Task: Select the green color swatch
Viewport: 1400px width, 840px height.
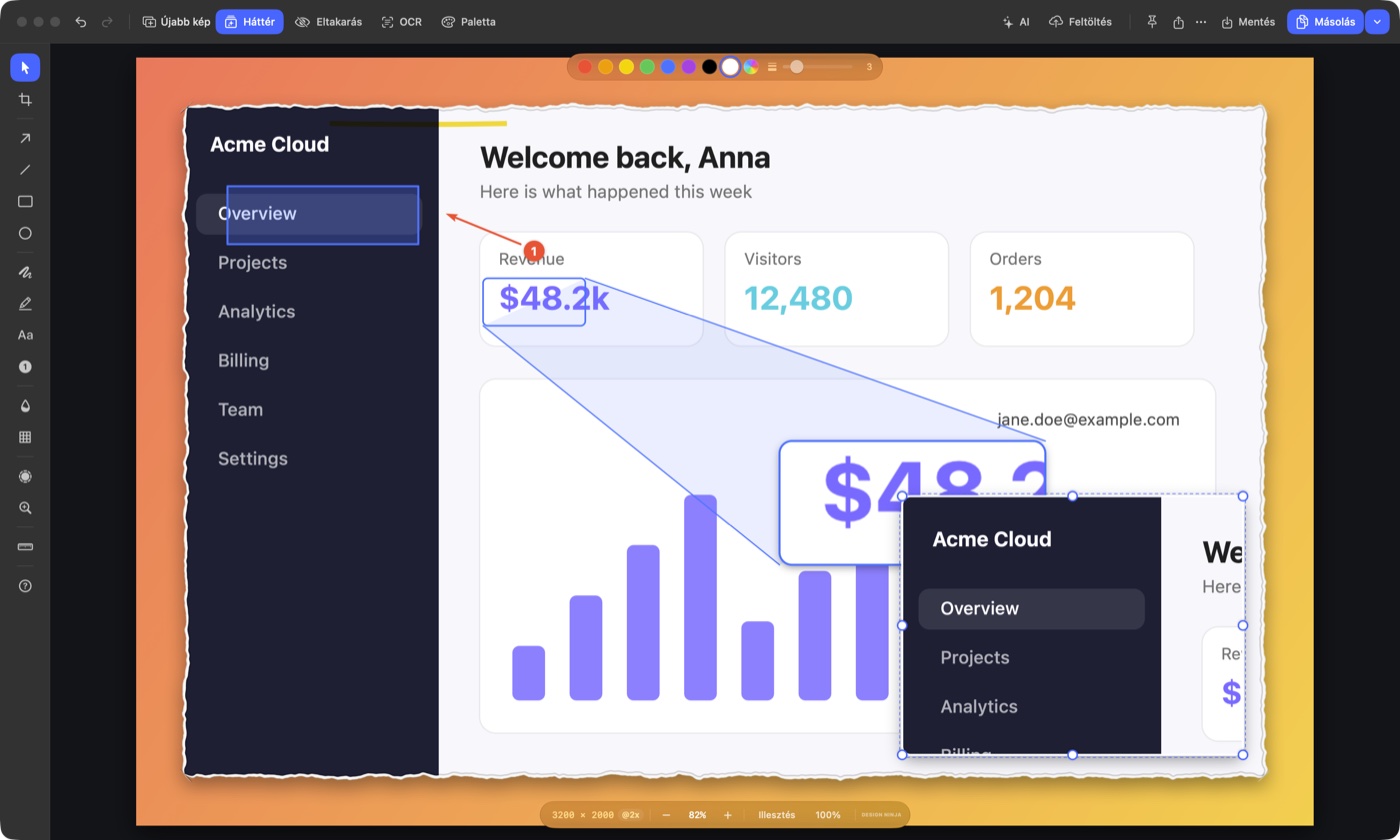Action: 647,67
